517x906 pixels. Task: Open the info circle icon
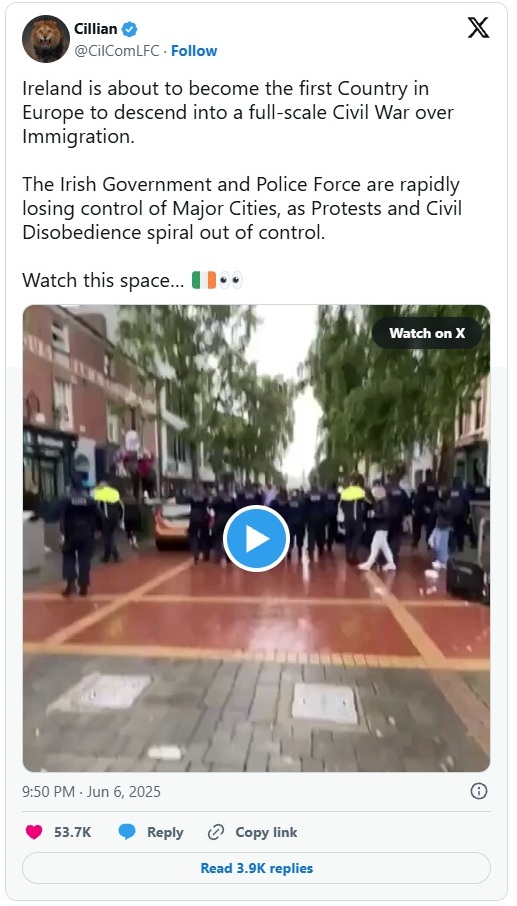tap(478, 791)
